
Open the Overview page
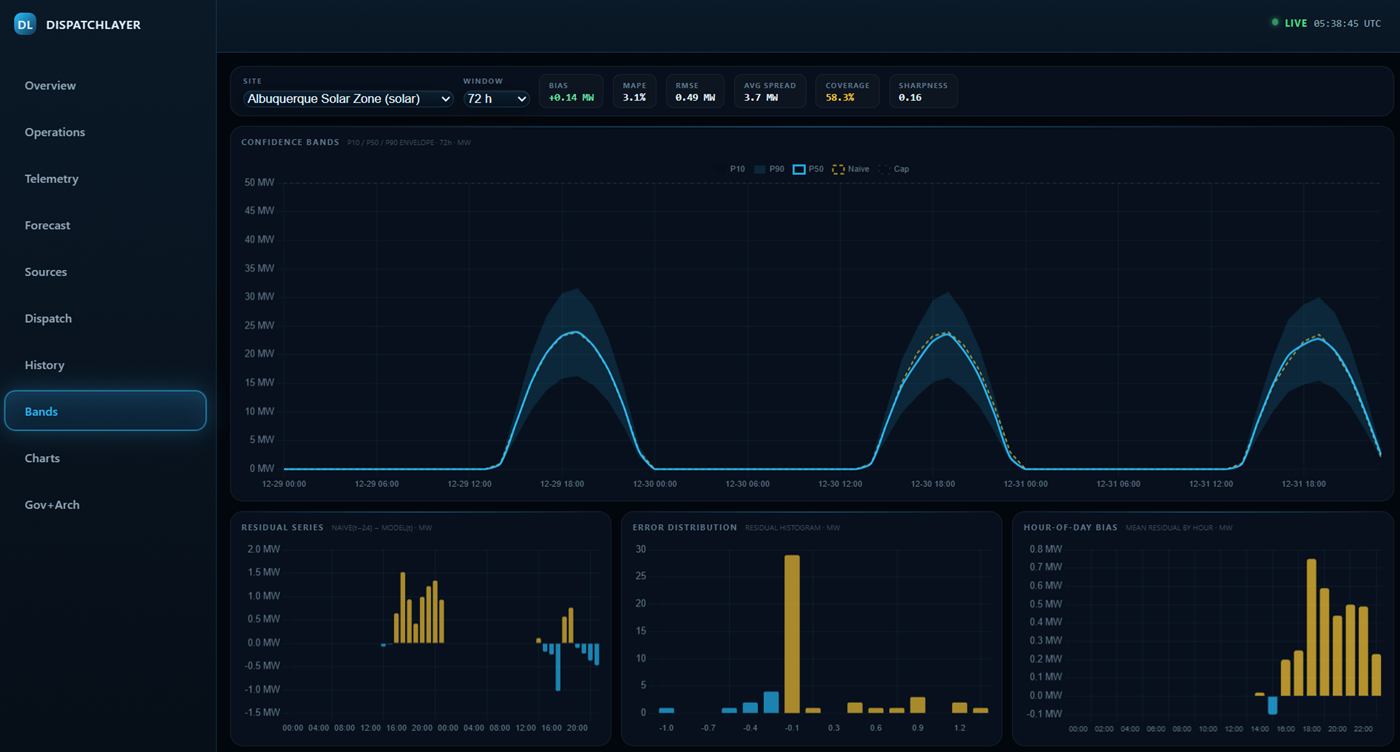tap(105, 86)
